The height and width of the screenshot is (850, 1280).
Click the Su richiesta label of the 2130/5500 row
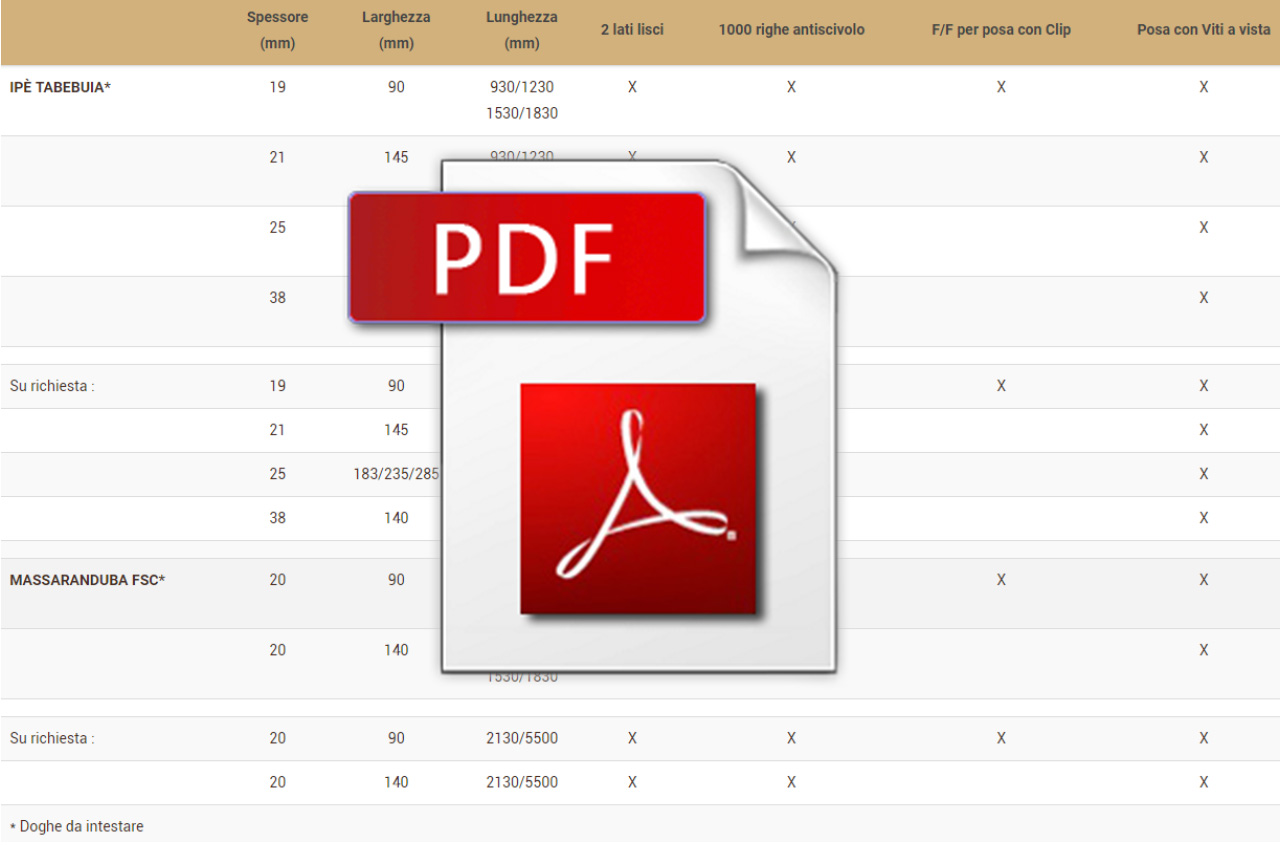click(x=52, y=738)
